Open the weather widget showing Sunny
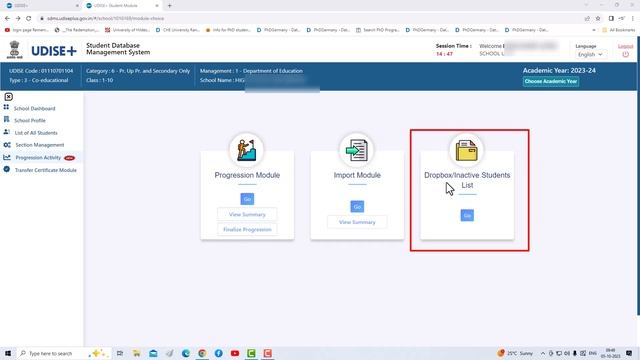The width and height of the screenshot is (640, 360). (515, 353)
